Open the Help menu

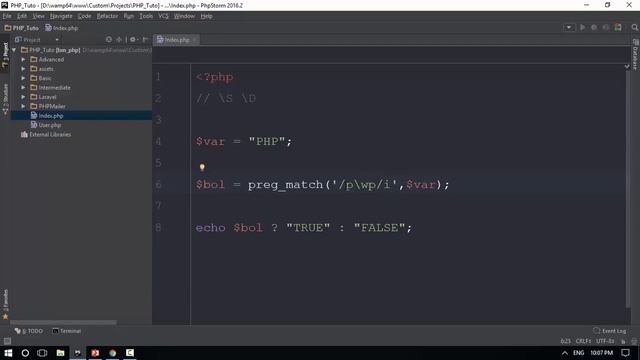(207, 16)
